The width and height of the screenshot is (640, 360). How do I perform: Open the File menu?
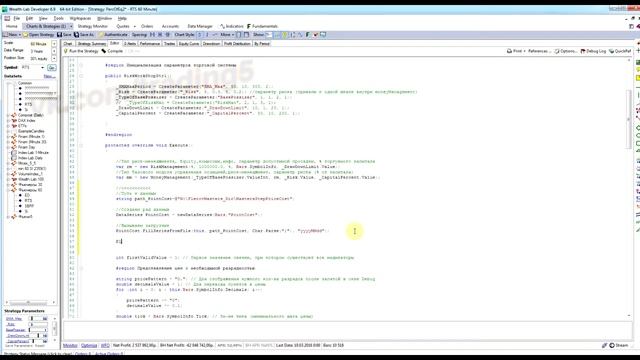coord(16,18)
